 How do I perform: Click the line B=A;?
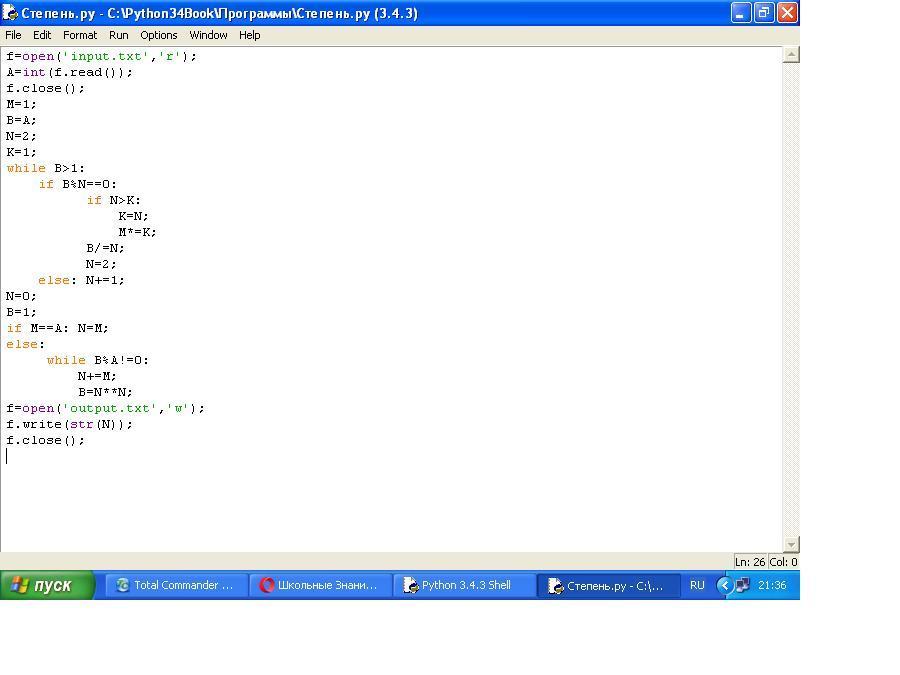[x=21, y=121]
